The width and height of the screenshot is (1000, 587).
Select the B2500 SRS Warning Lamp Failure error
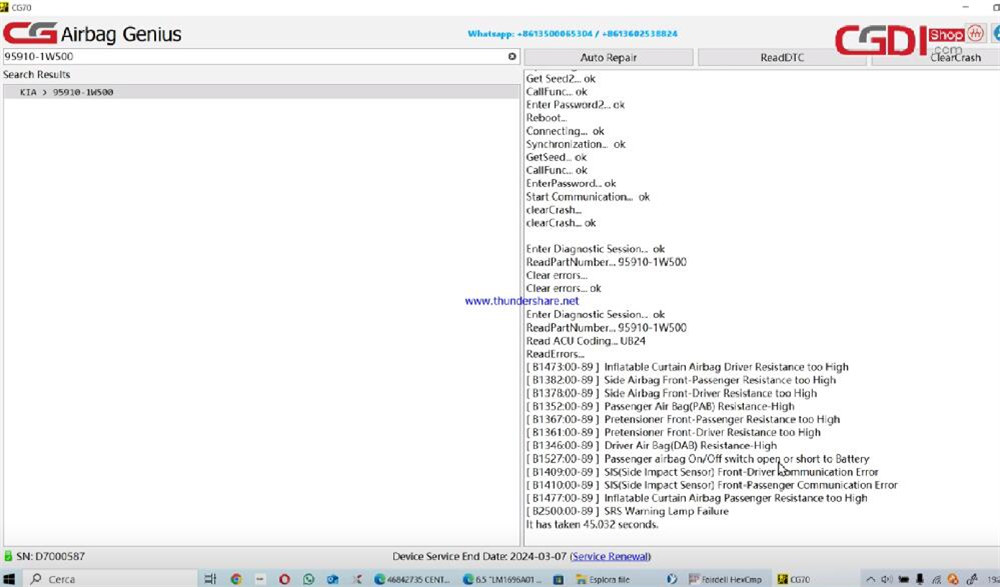pos(628,511)
